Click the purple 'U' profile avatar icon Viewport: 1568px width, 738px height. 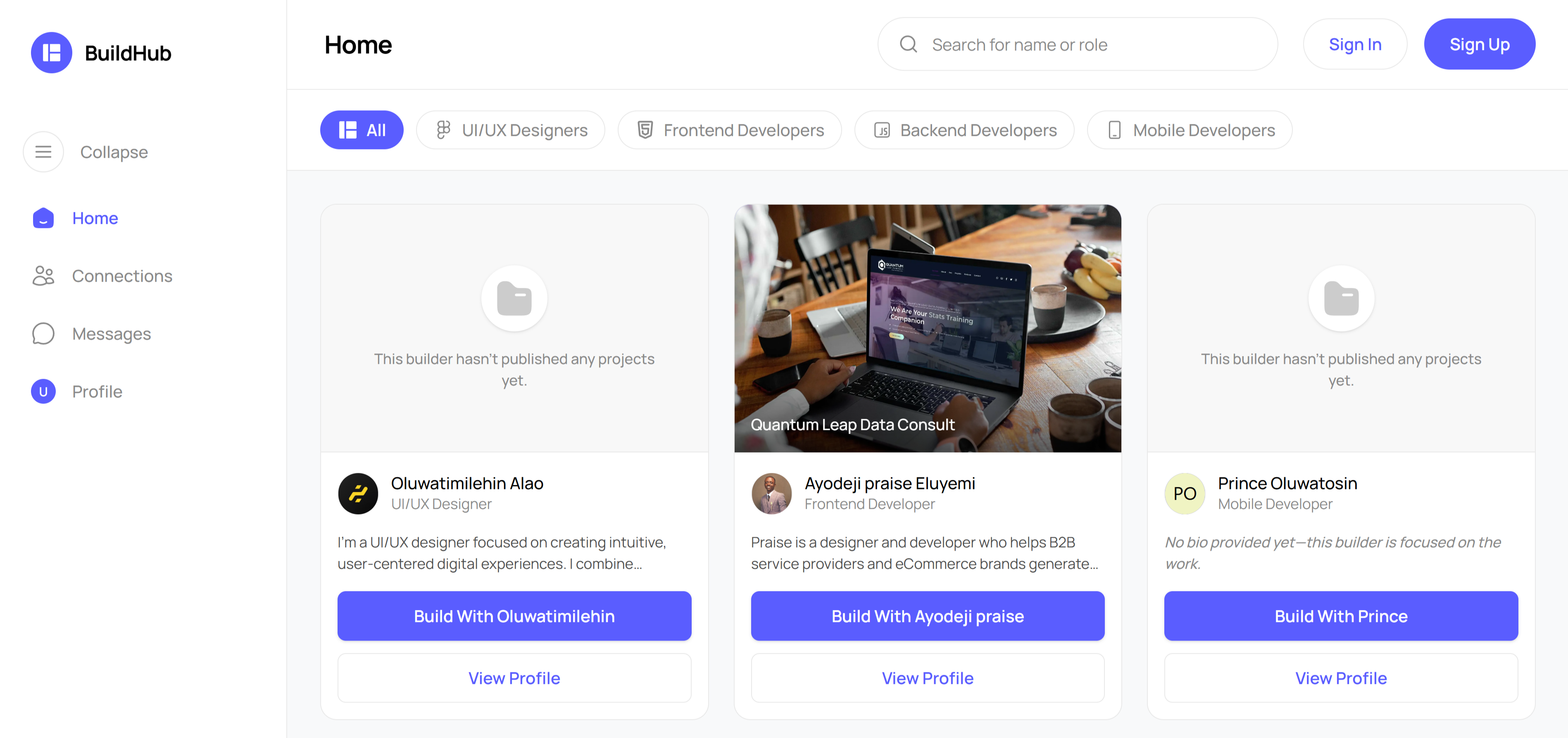coord(43,391)
